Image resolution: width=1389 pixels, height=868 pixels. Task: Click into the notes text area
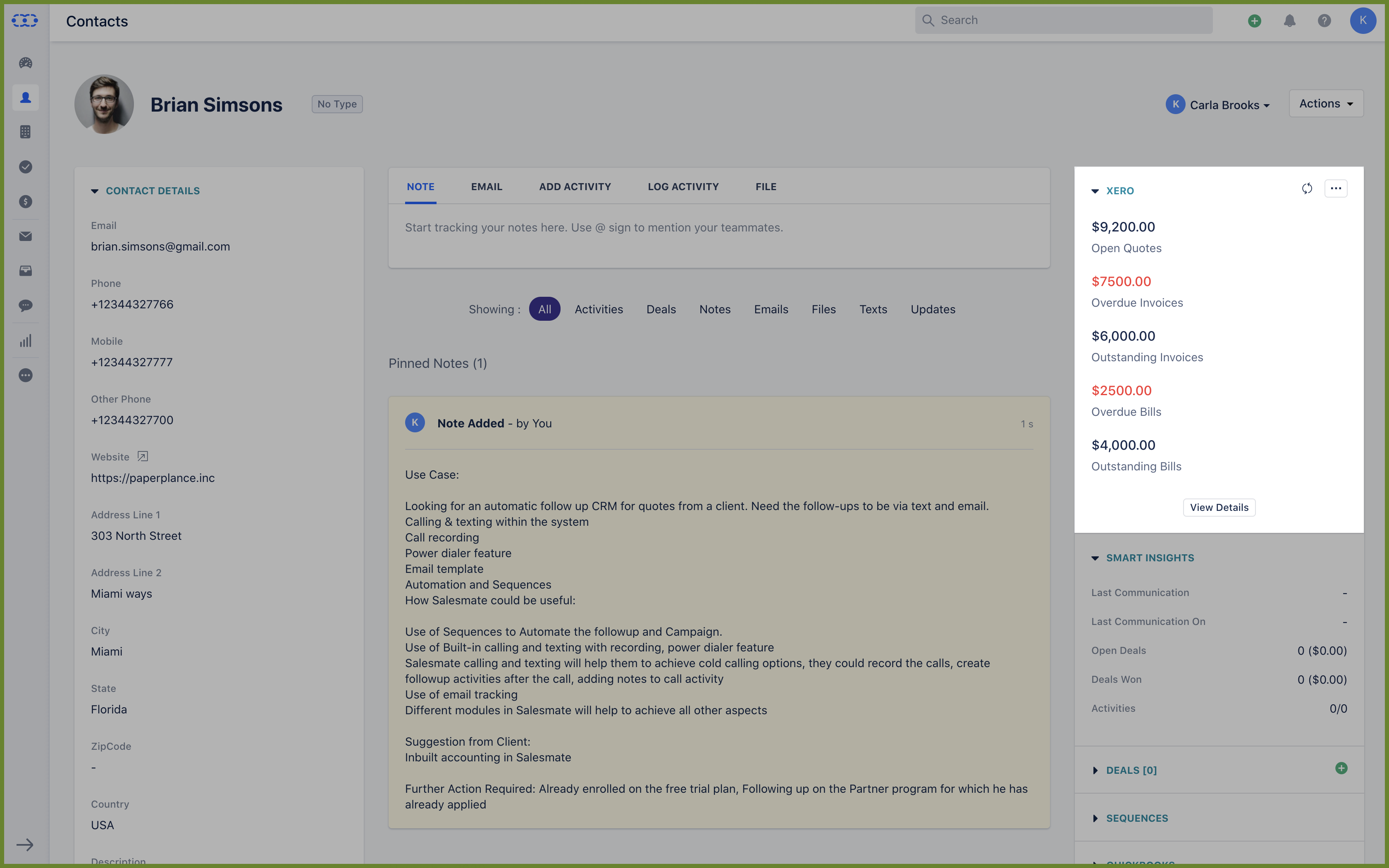[719, 236]
